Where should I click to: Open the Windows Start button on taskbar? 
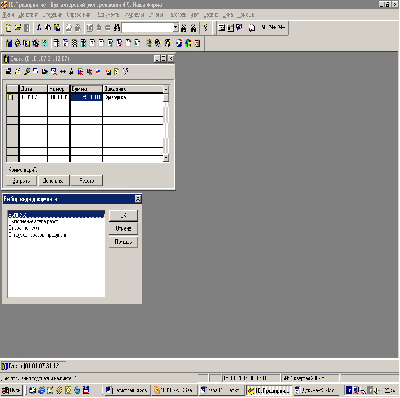11,390
